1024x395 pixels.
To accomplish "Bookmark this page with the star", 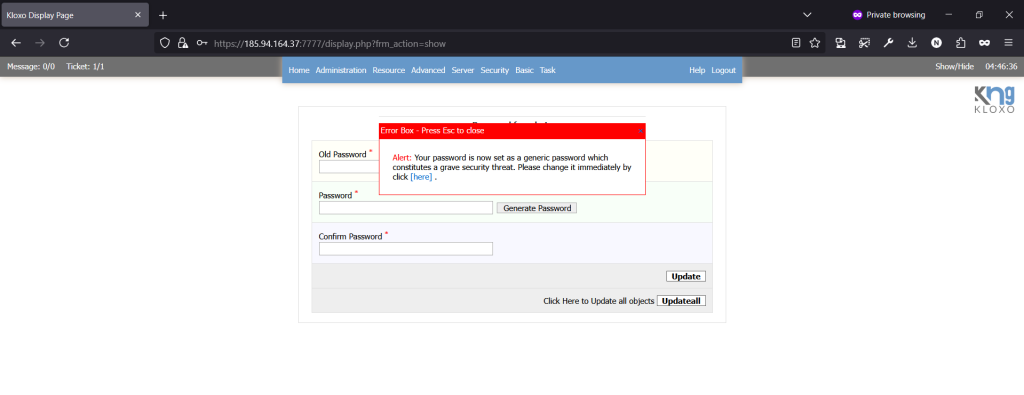I will [814, 43].
